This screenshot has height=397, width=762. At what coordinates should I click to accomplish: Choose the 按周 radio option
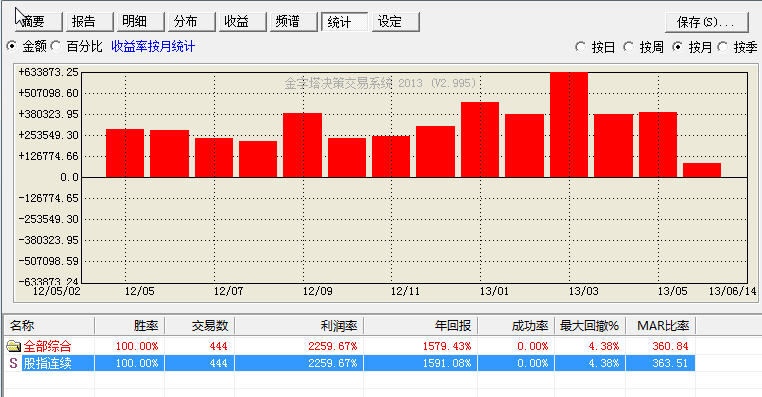click(x=628, y=47)
